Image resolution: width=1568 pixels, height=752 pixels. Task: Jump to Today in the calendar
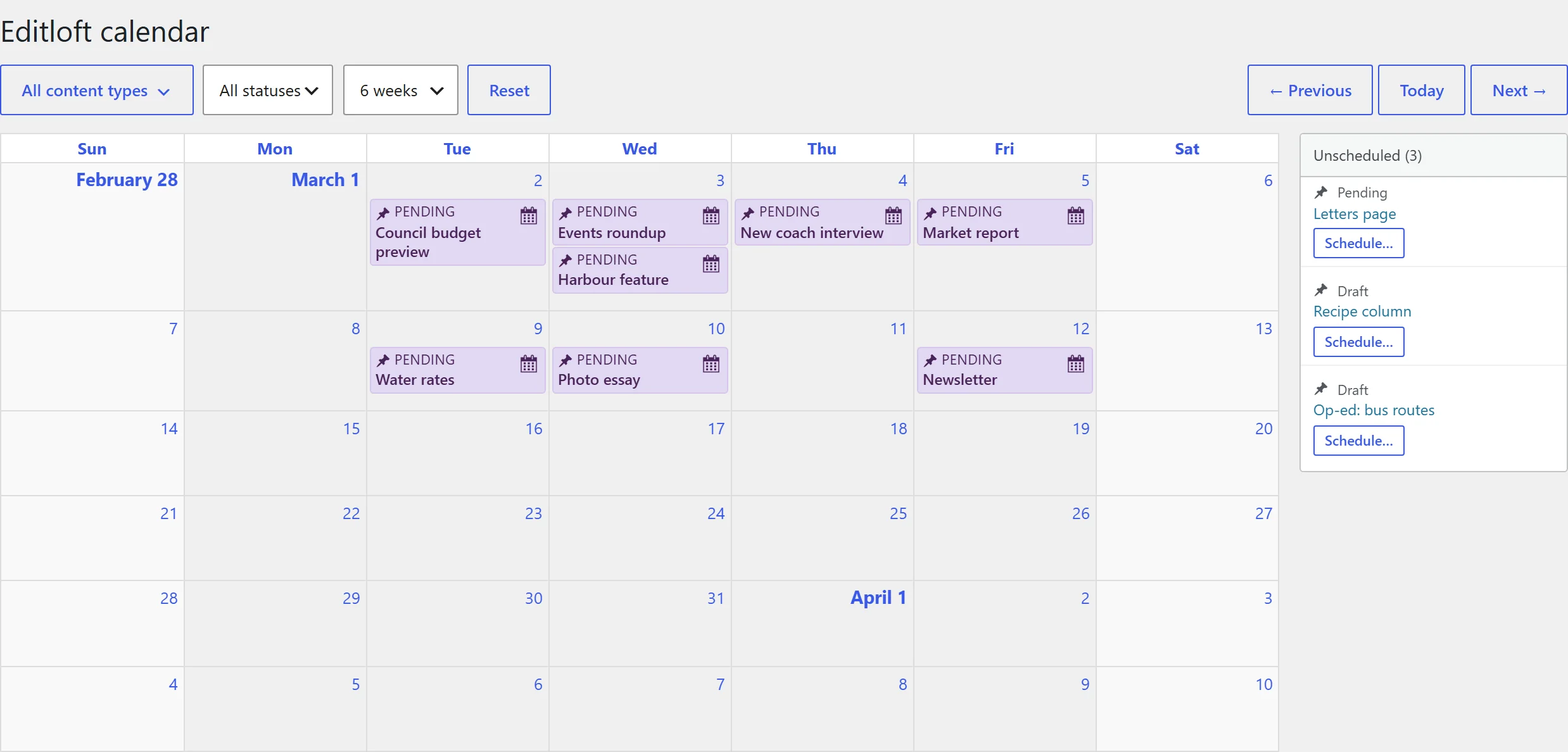pos(1422,90)
